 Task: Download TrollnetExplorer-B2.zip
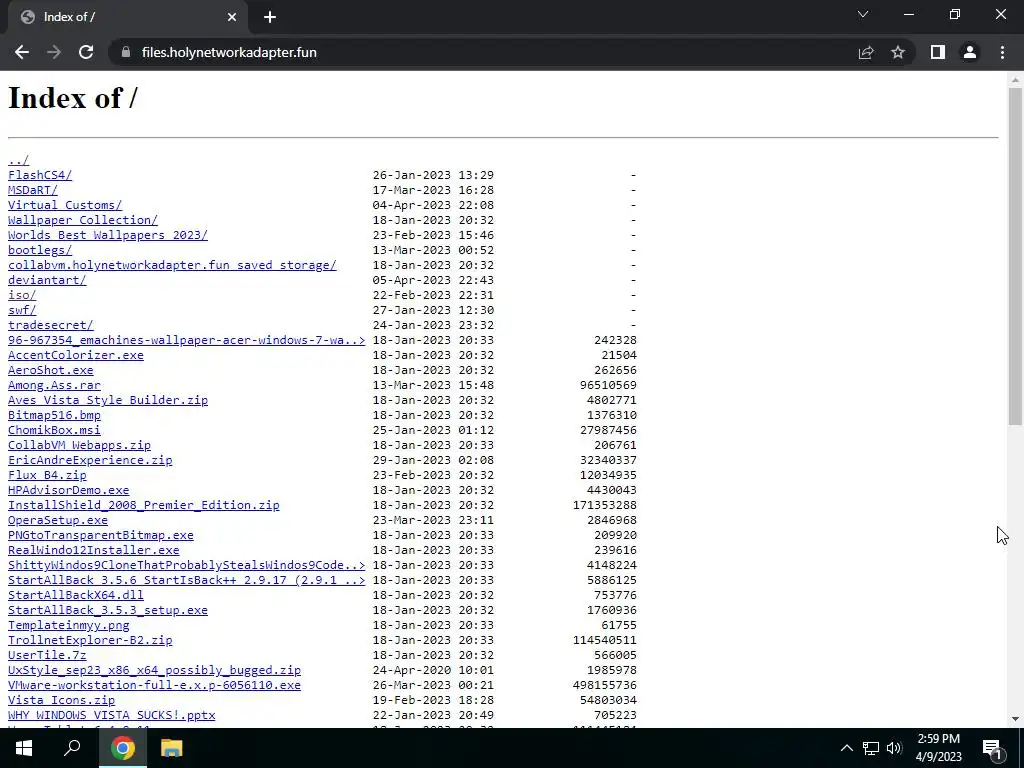(90, 641)
